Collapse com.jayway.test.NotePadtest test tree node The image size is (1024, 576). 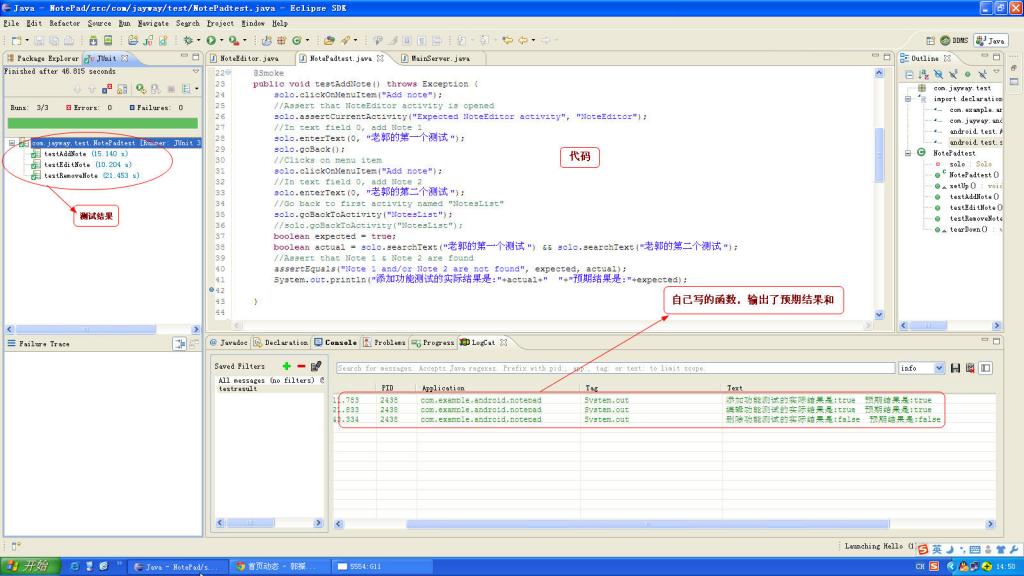tap(12, 143)
